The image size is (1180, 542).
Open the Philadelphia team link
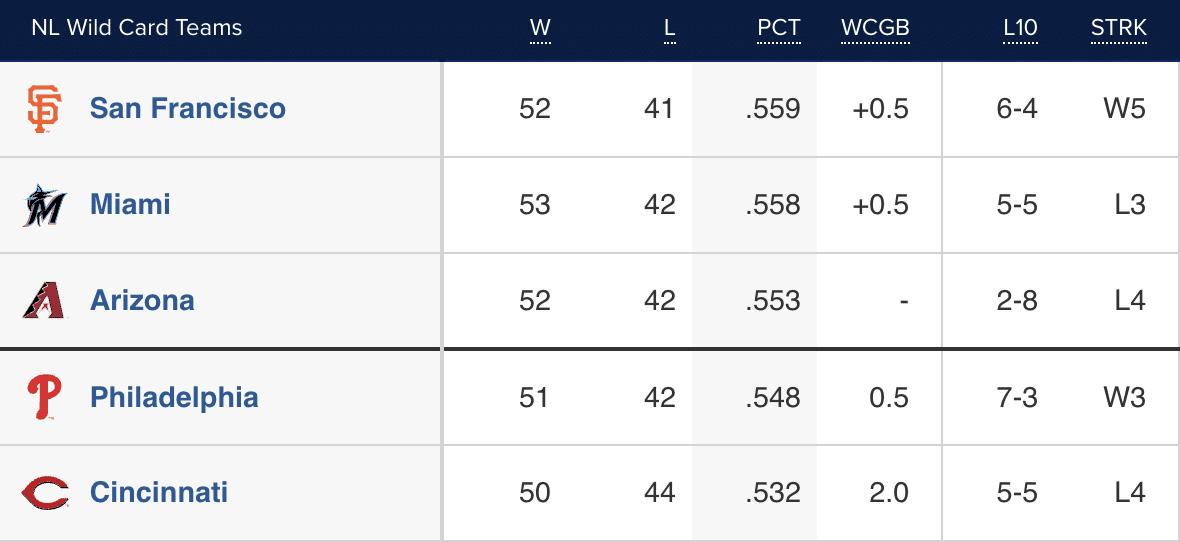pyautogui.click(x=174, y=397)
